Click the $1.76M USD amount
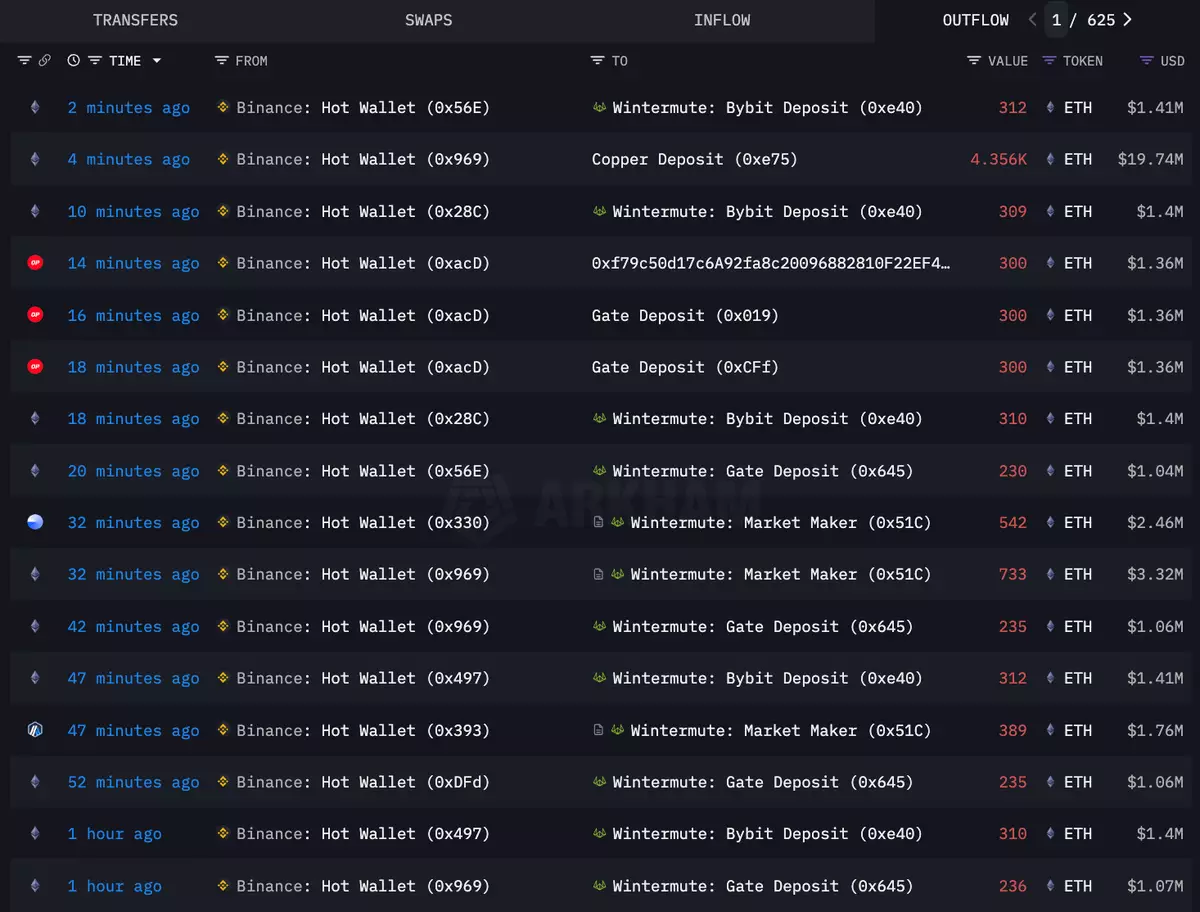Image resolution: width=1200 pixels, height=912 pixels. click(x=1156, y=731)
